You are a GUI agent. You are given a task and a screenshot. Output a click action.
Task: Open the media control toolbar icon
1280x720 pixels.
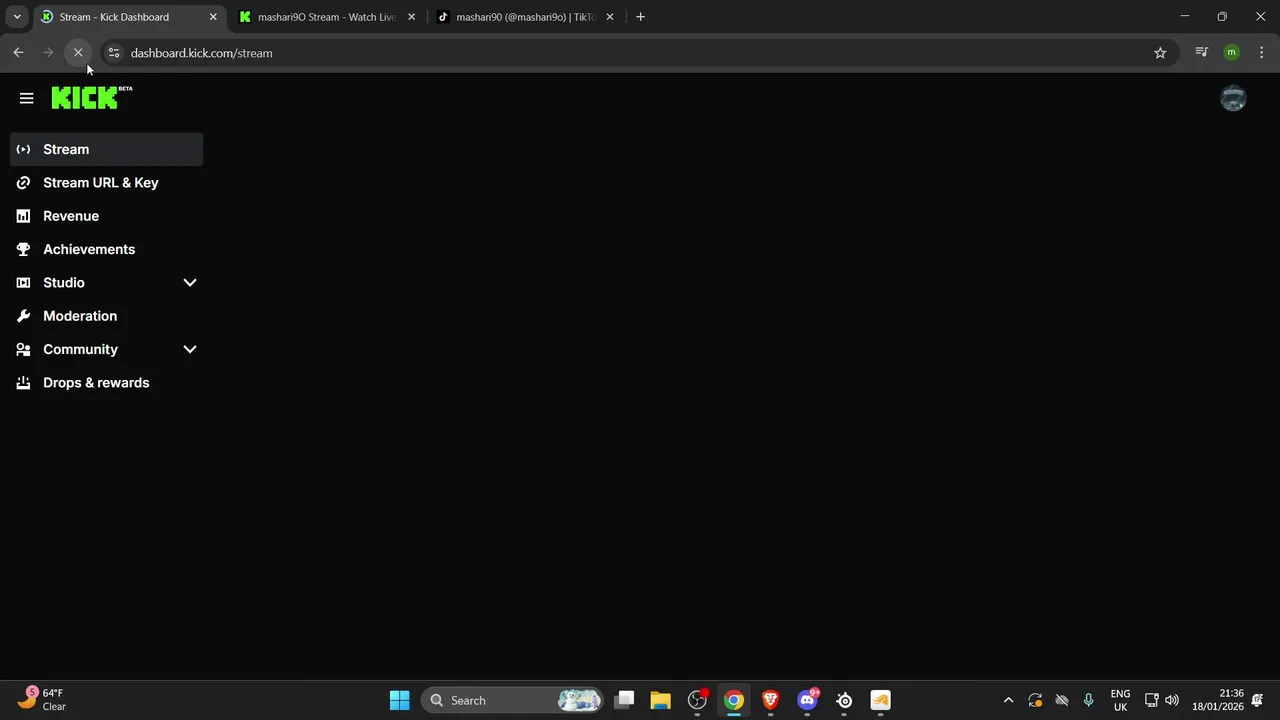1201,53
